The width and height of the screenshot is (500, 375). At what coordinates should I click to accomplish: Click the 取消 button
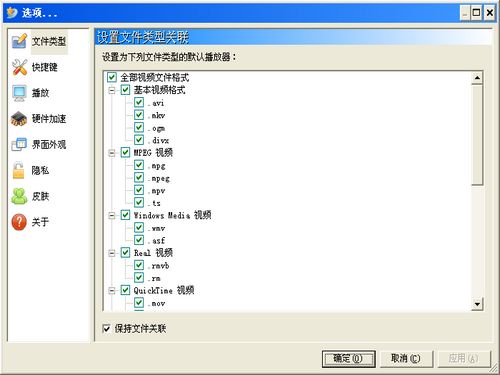(406, 359)
